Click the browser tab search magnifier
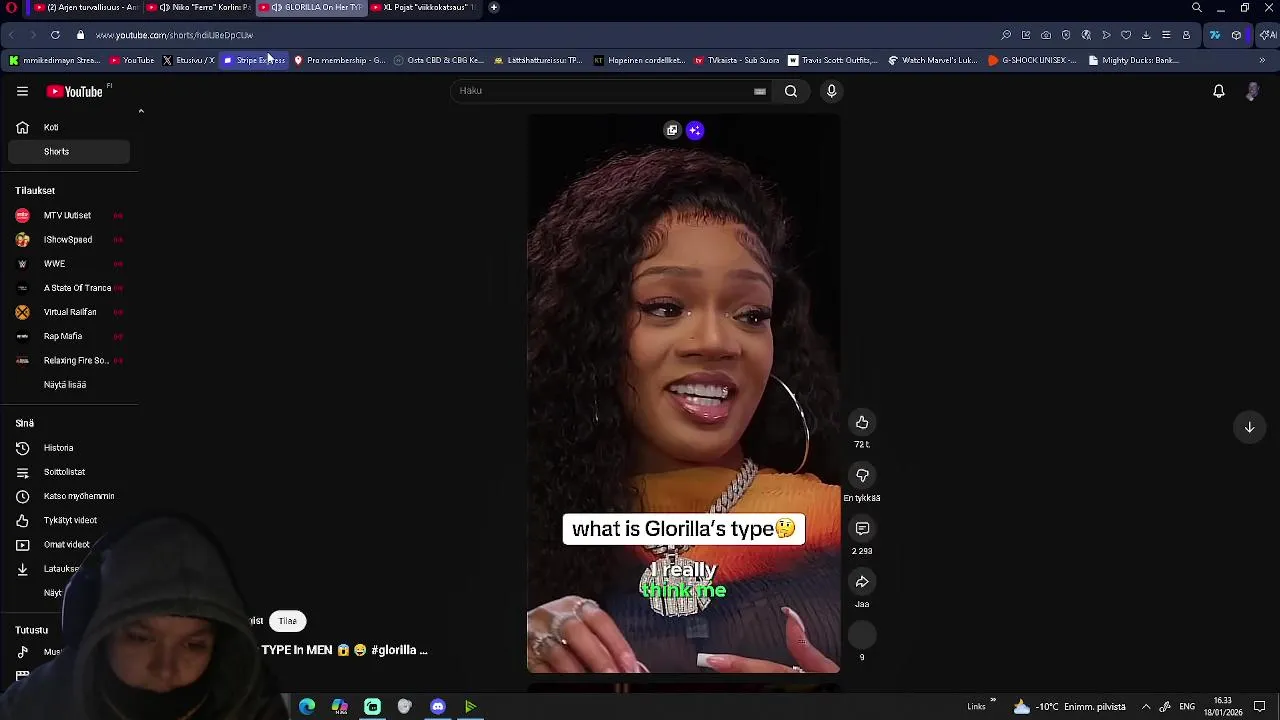 click(x=1197, y=7)
